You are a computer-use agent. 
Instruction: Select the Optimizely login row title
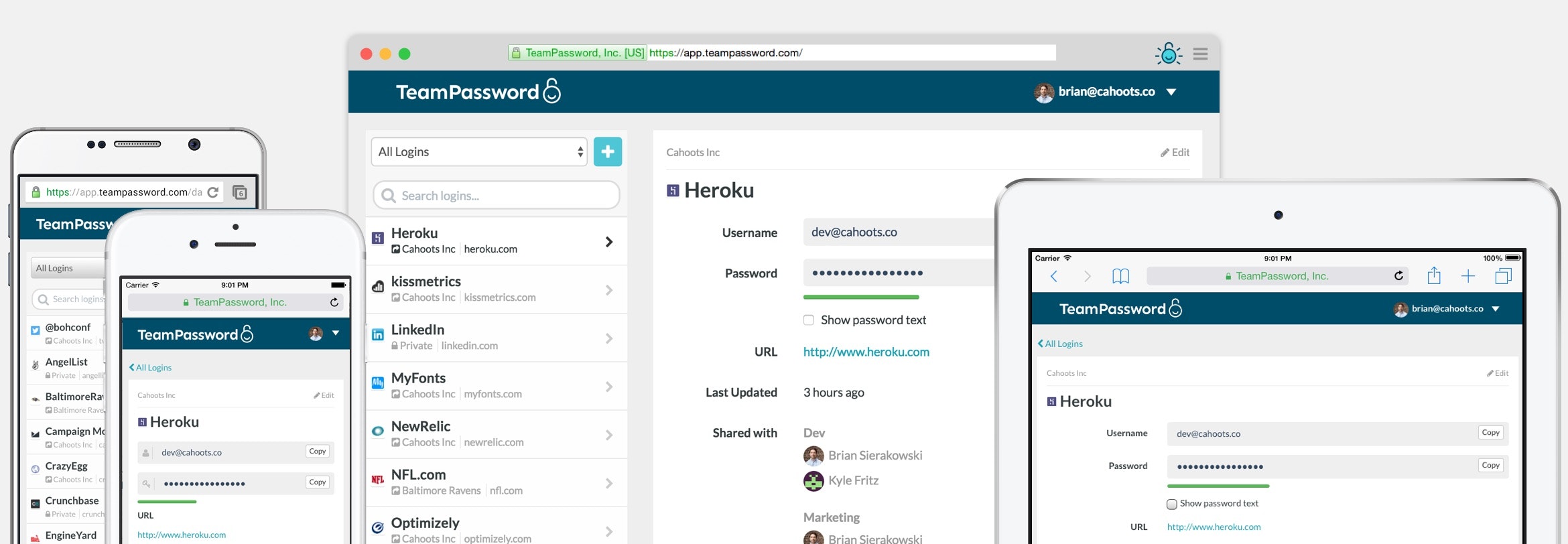coord(425,523)
